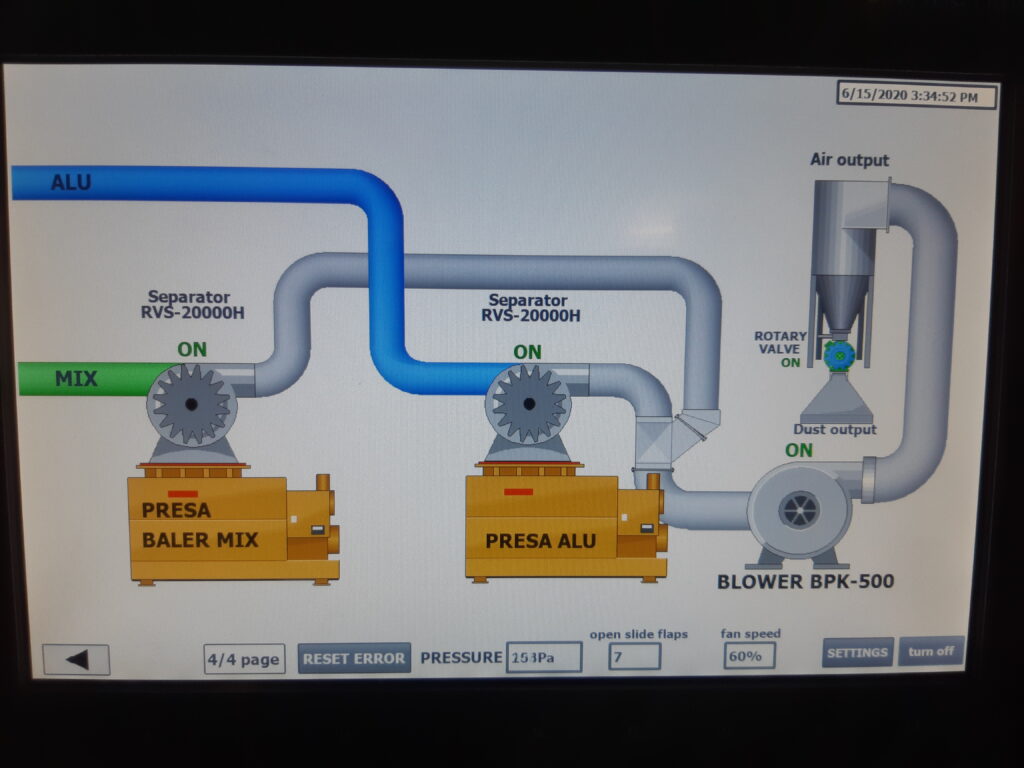Toggle the ALU separator ON status
Image resolution: width=1024 pixels, height=768 pixels.
coord(527,352)
